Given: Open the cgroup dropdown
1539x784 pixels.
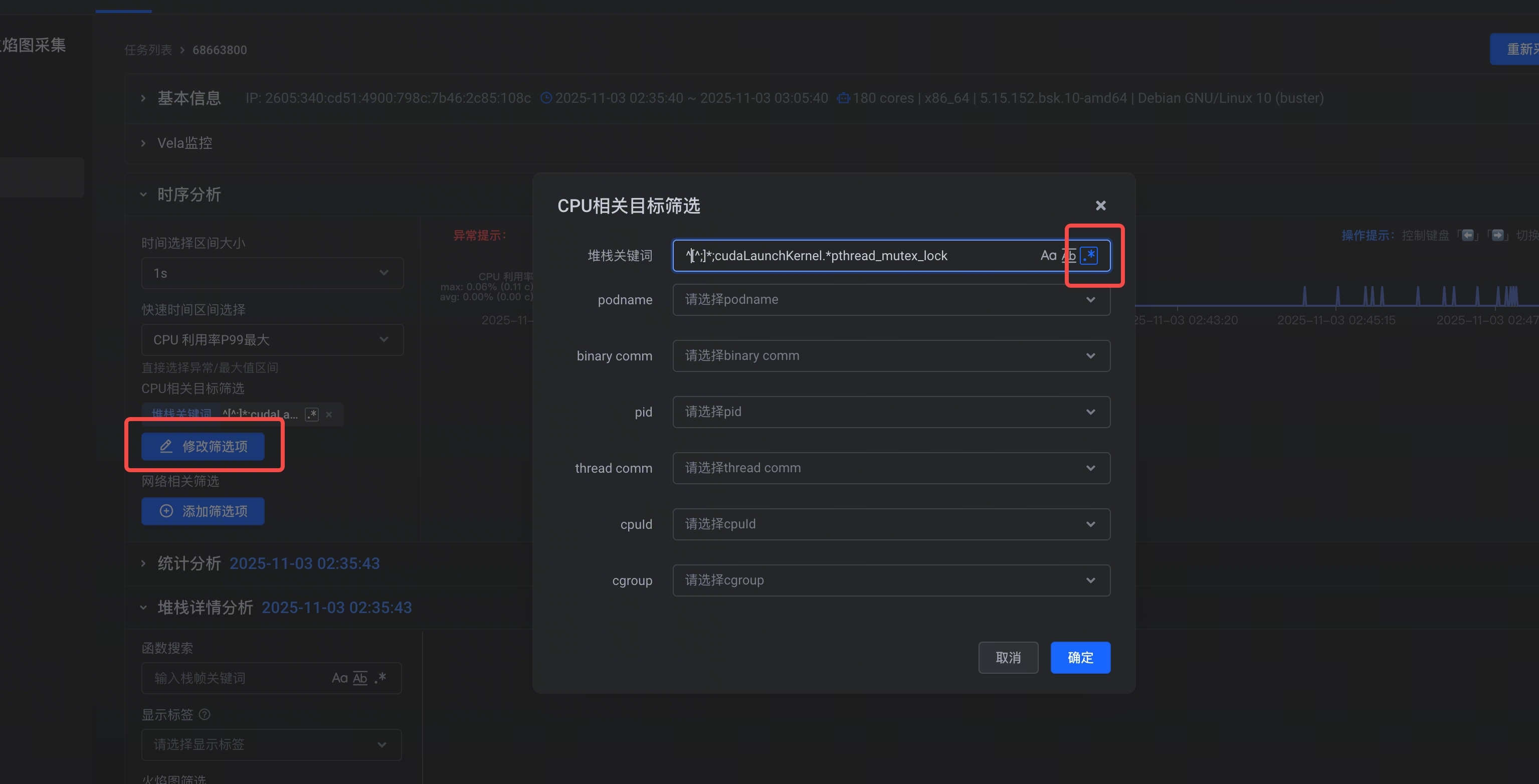Looking at the screenshot, I should click(x=891, y=580).
